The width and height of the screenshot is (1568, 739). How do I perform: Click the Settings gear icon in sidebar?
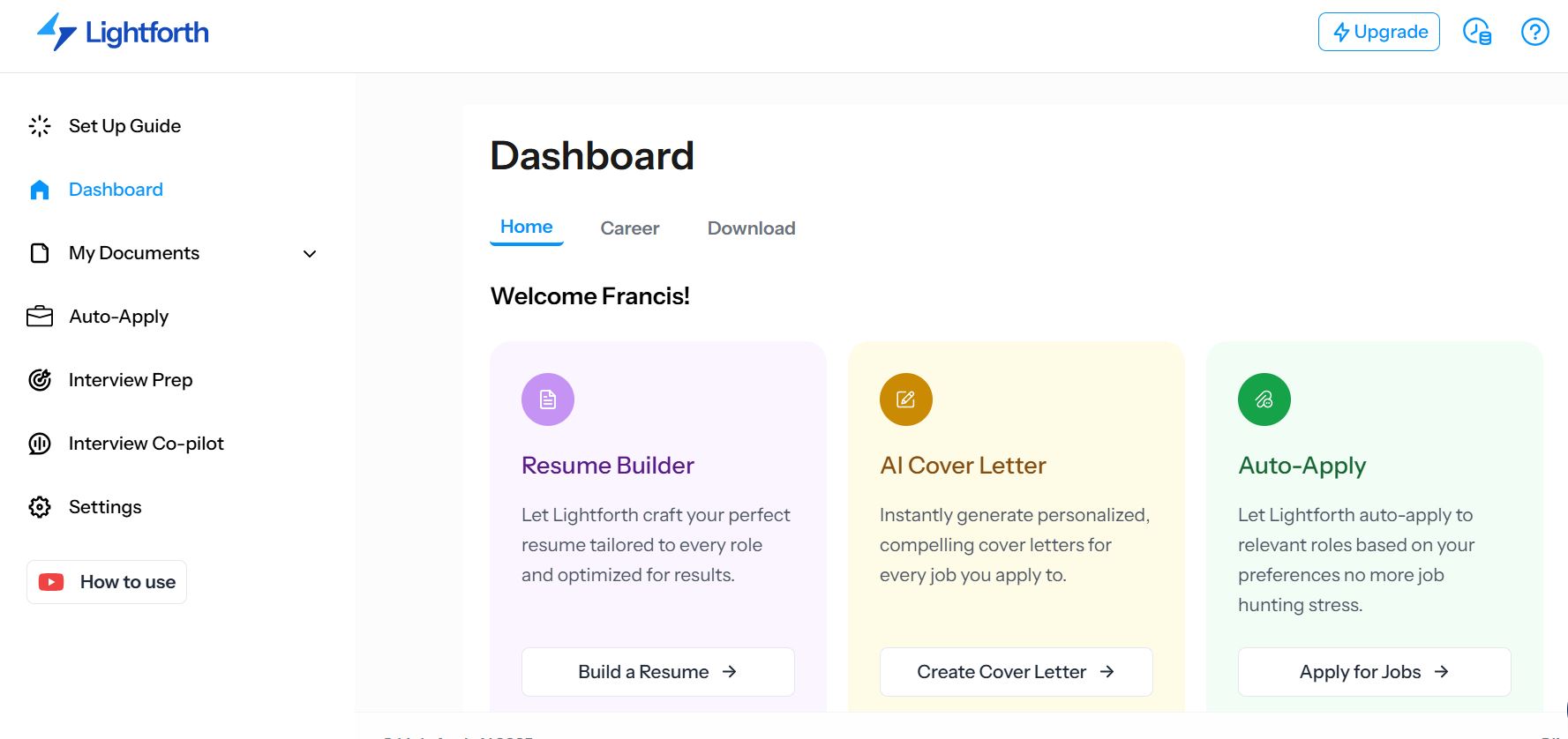pyautogui.click(x=40, y=507)
